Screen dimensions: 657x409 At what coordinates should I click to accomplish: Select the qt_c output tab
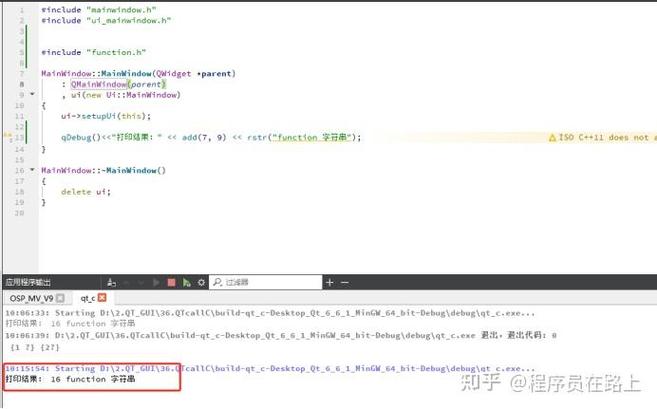(x=87, y=298)
